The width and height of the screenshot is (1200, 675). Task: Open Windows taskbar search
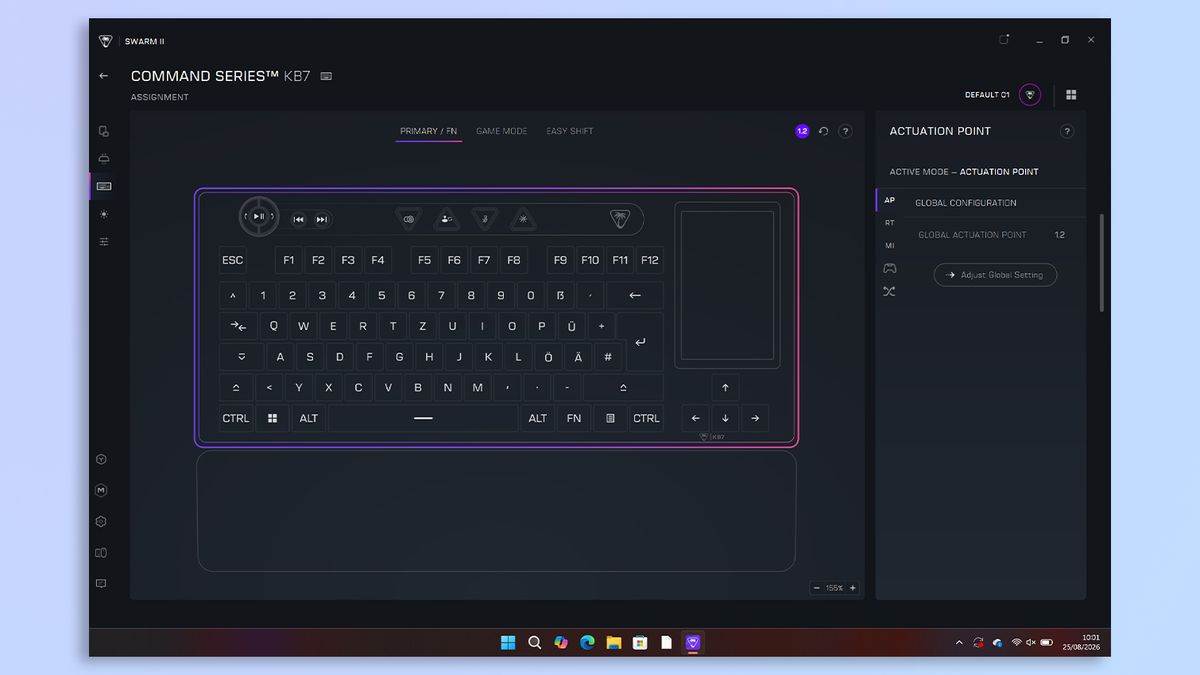point(535,642)
